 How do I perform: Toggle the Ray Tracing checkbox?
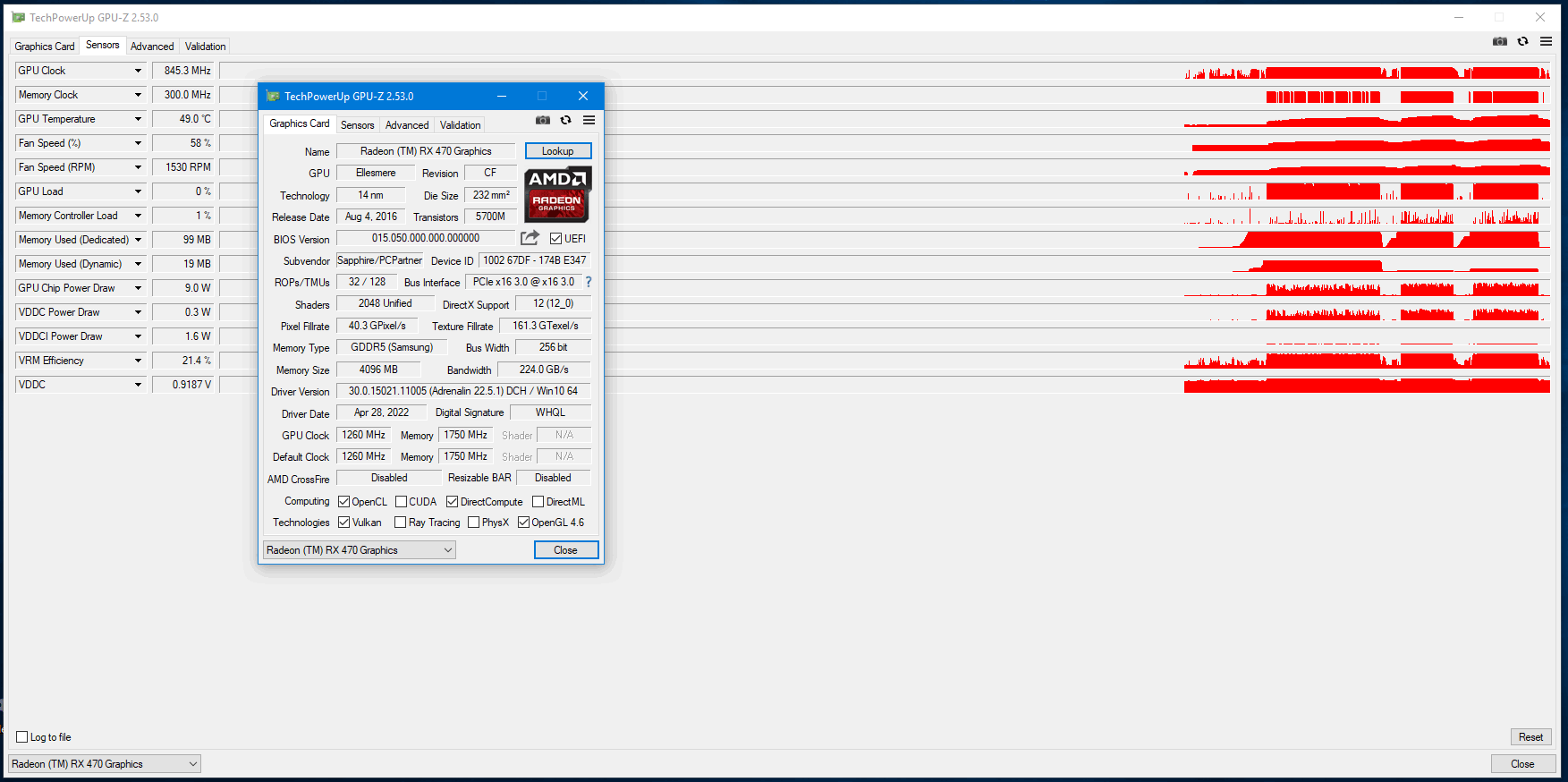tap(400, 523)
